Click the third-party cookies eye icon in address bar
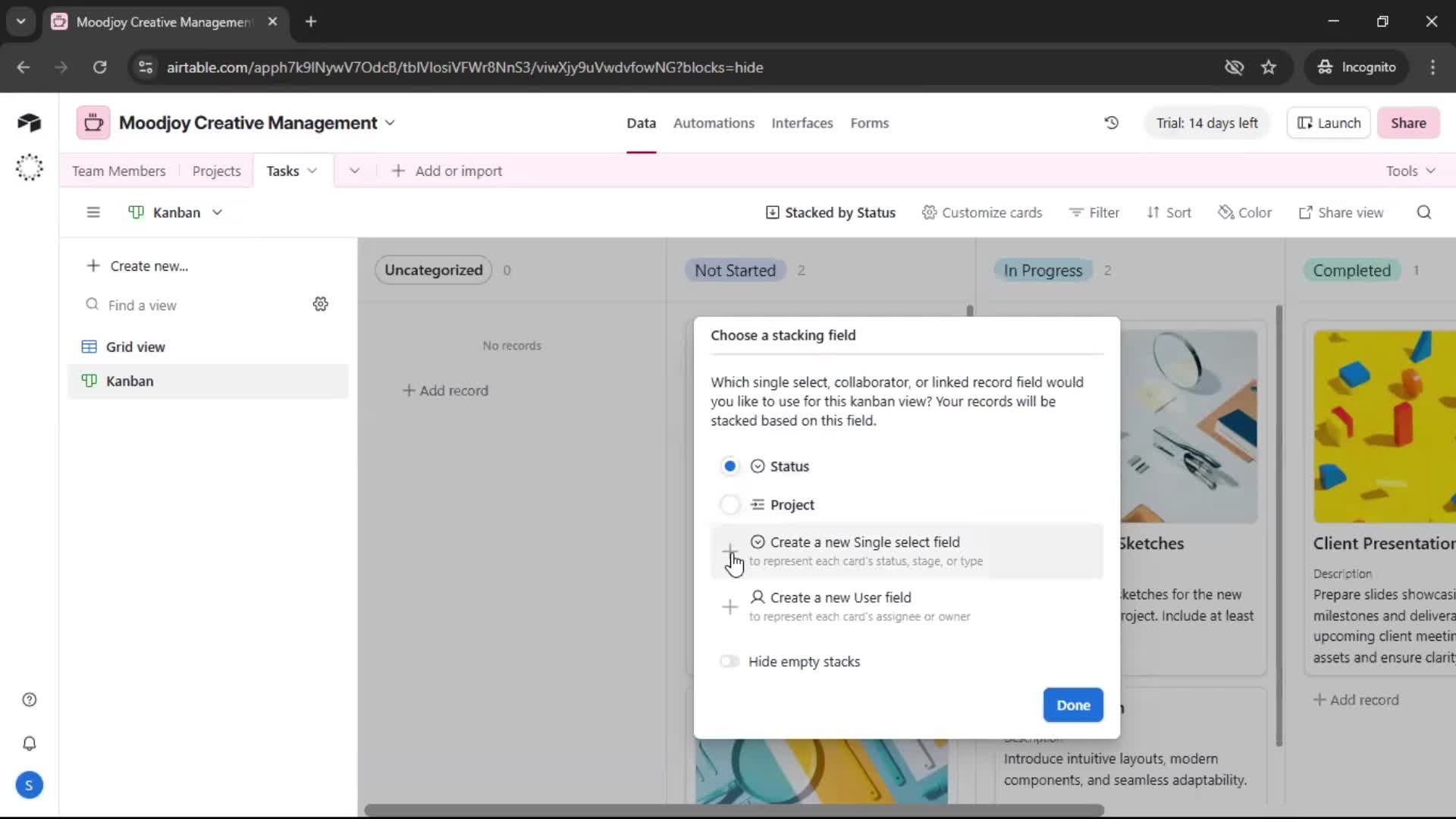The image size is (1456, 819). tap(1234, 67)
